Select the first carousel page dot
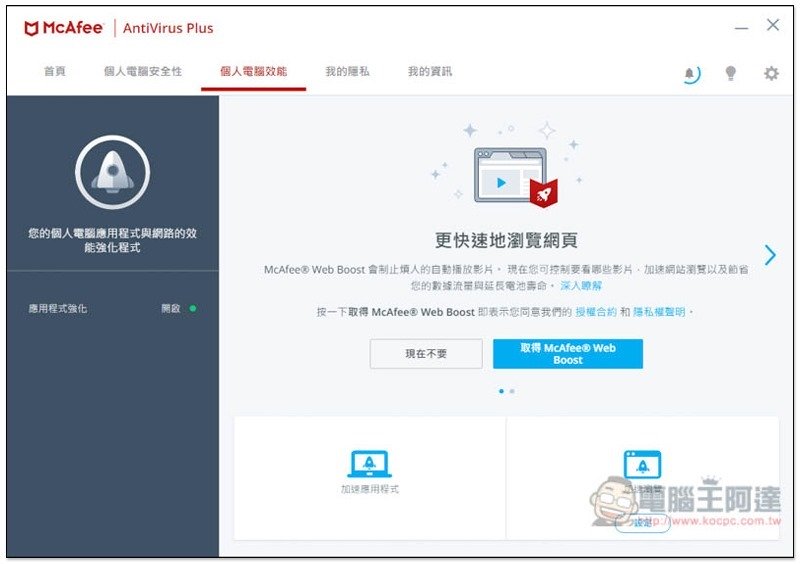 coord(501,391)
